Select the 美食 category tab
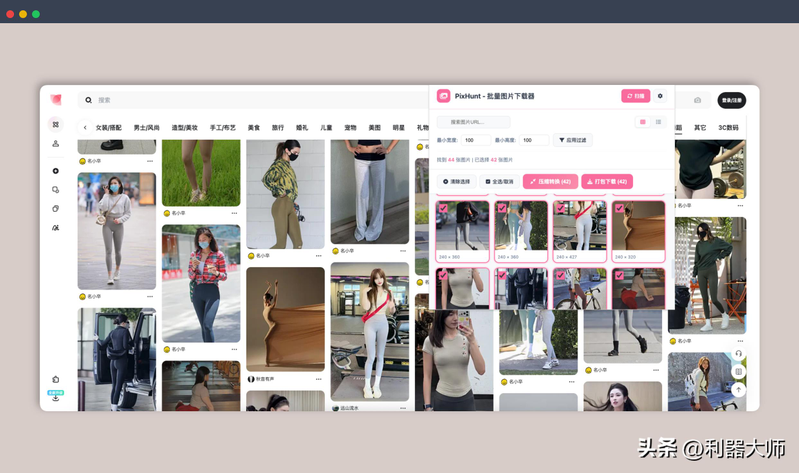 (x=254, y=128)
